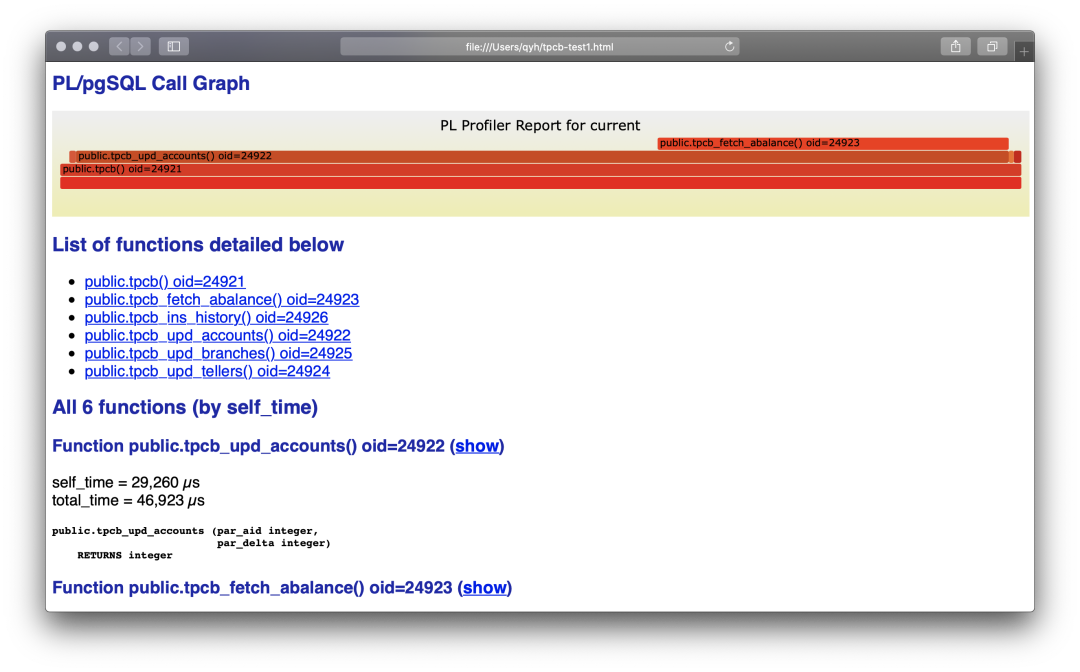Show all tabs overview icon

pyautogui.click(x=992, y=46)
